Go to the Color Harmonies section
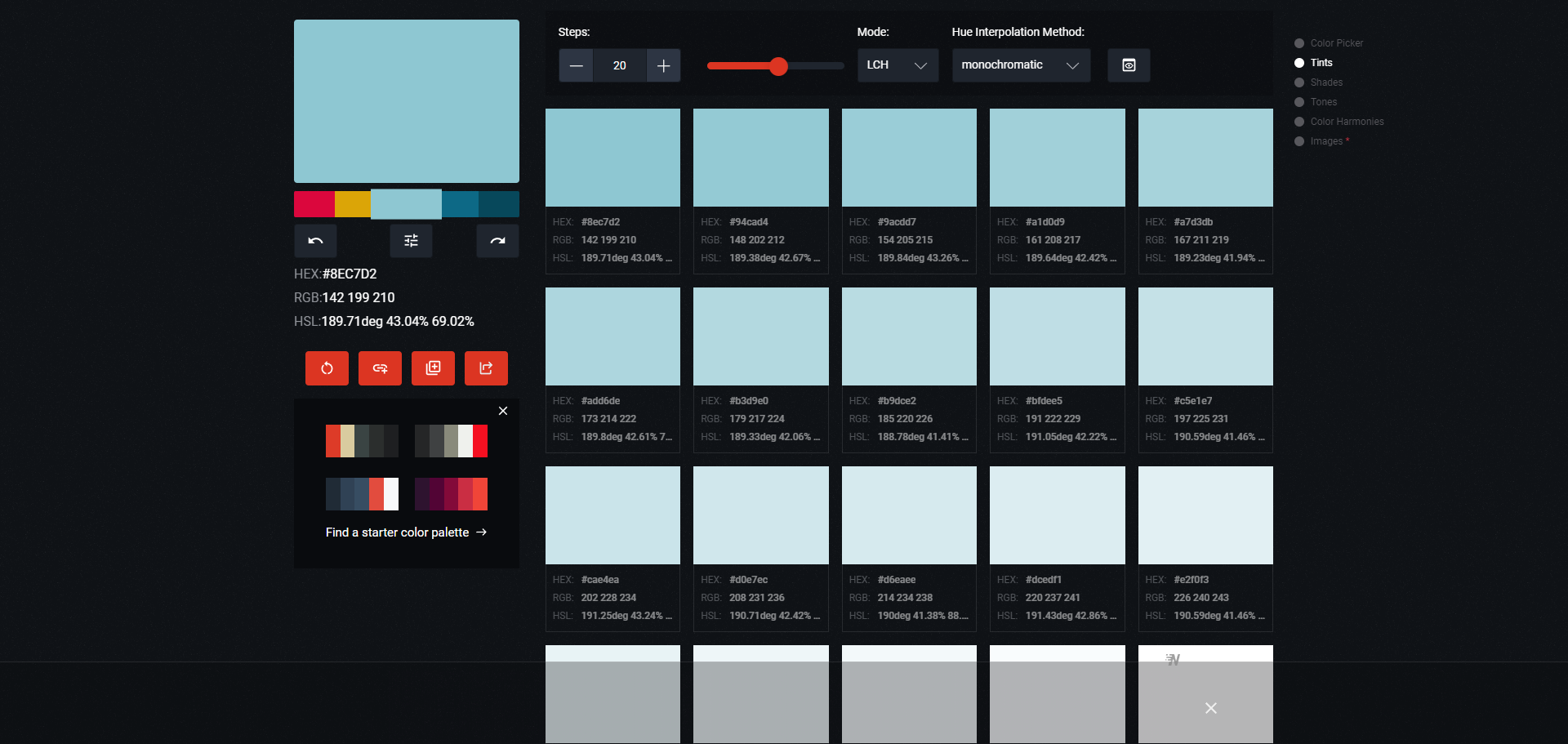Screen dimensions: 1568x744 click(x=1339, y=122)
